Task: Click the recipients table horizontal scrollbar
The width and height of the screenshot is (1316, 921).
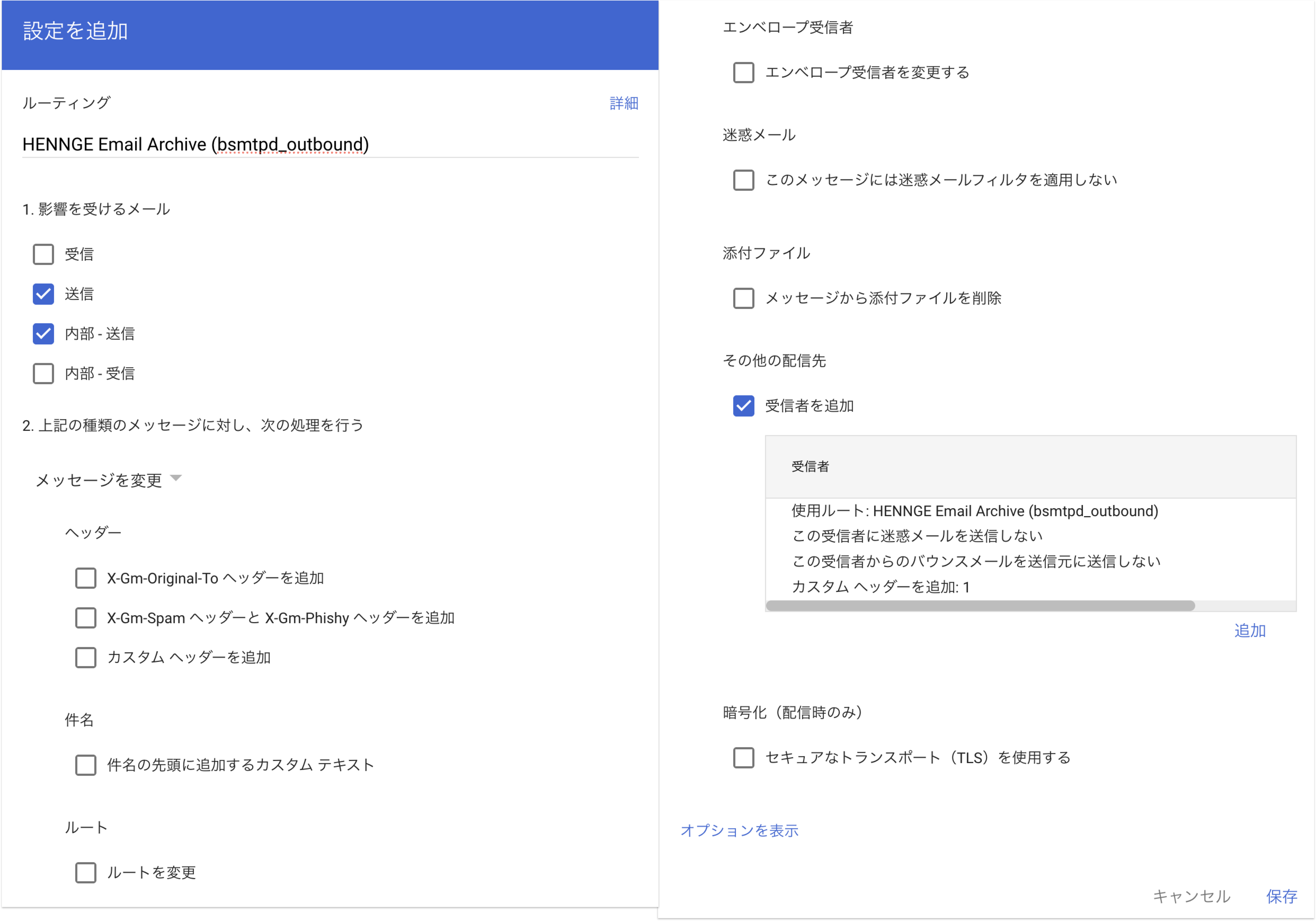Action: pyautogui.click(x=980, y=606)
